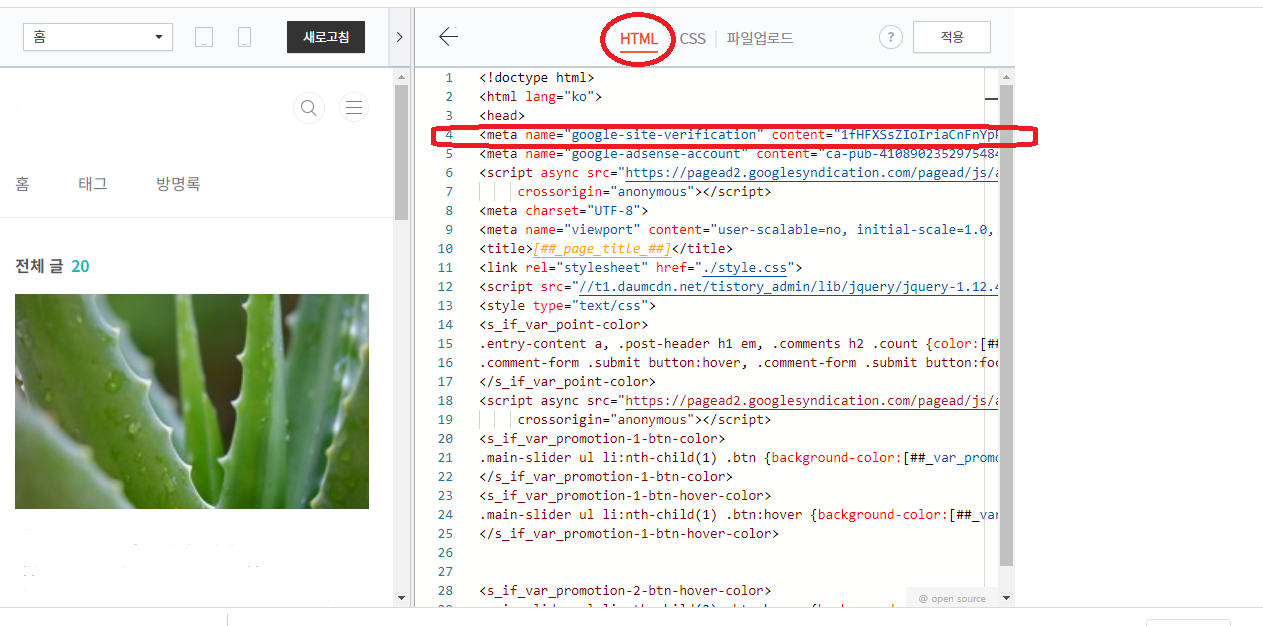Select 태그 in blog navigation
Screen dimensions: 1263x626
point(93,184)
